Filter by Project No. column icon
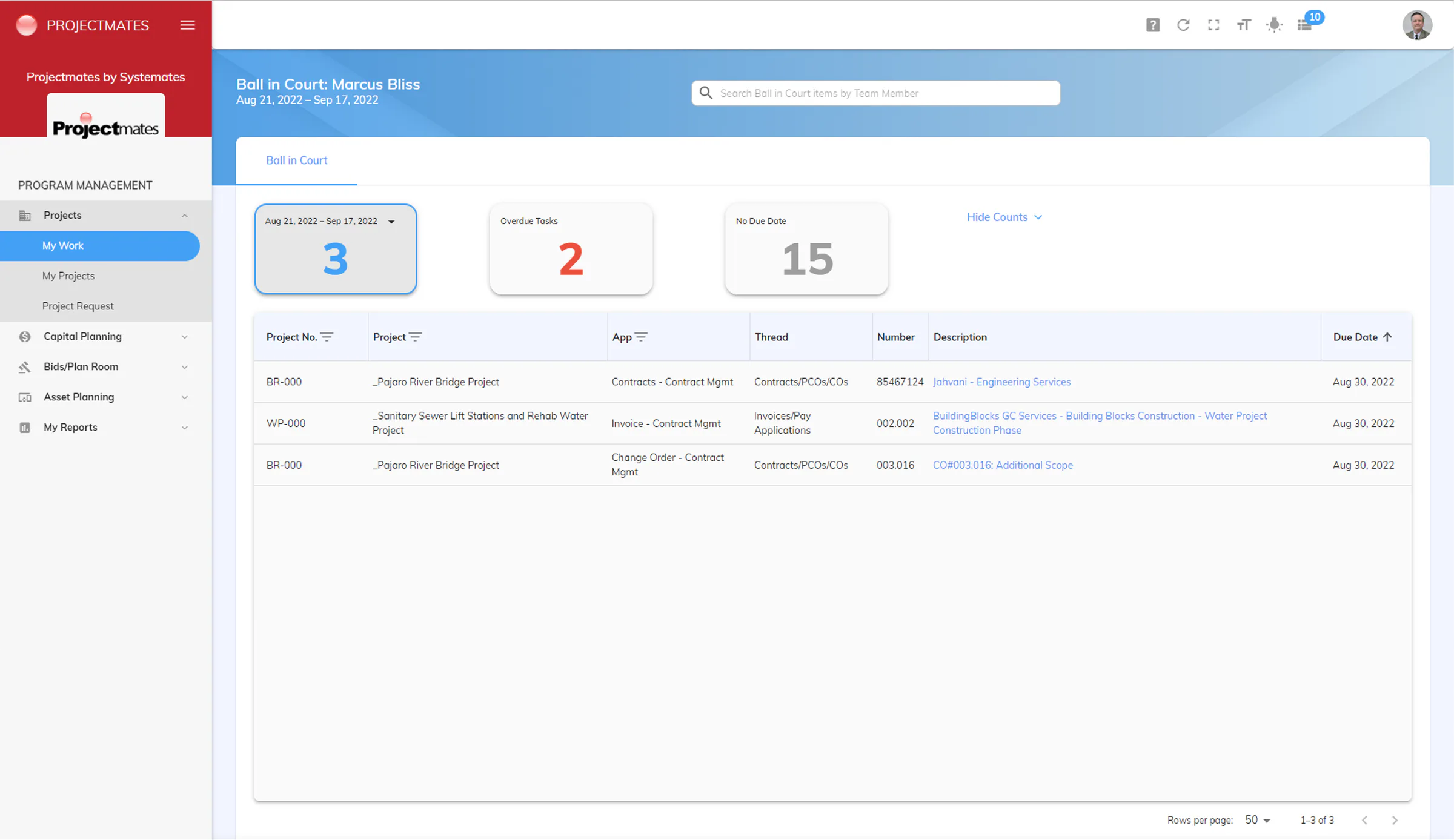This screenshot has width=1454, height=840. pyautogui.click(x=327, y=337)
